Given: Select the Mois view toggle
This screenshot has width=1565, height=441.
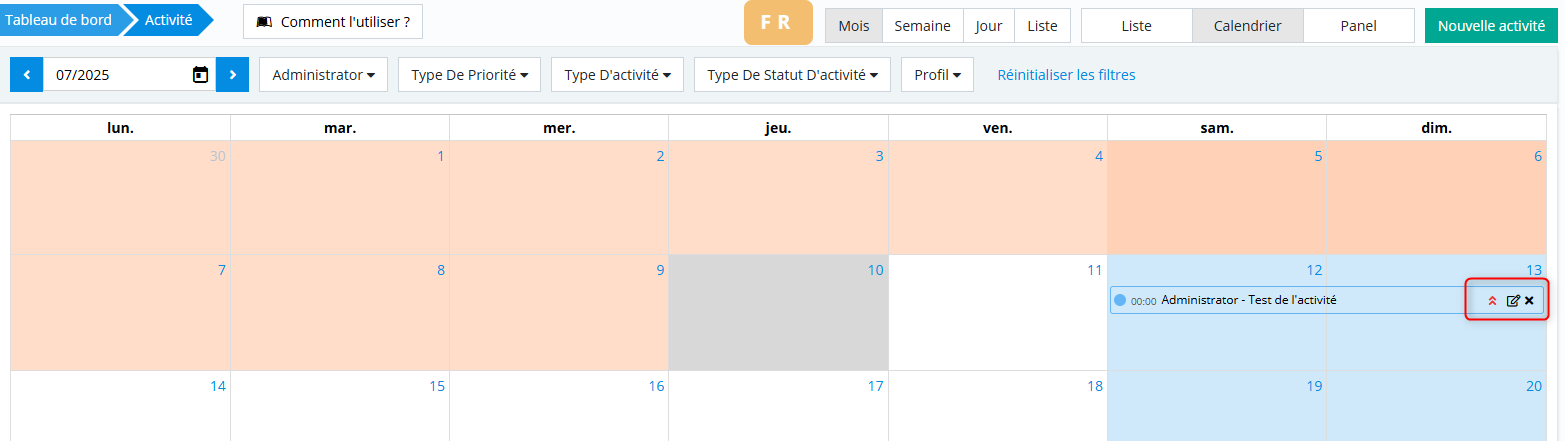Looking at the screenshot, I should pyautogui.click(x=853, y=26).
